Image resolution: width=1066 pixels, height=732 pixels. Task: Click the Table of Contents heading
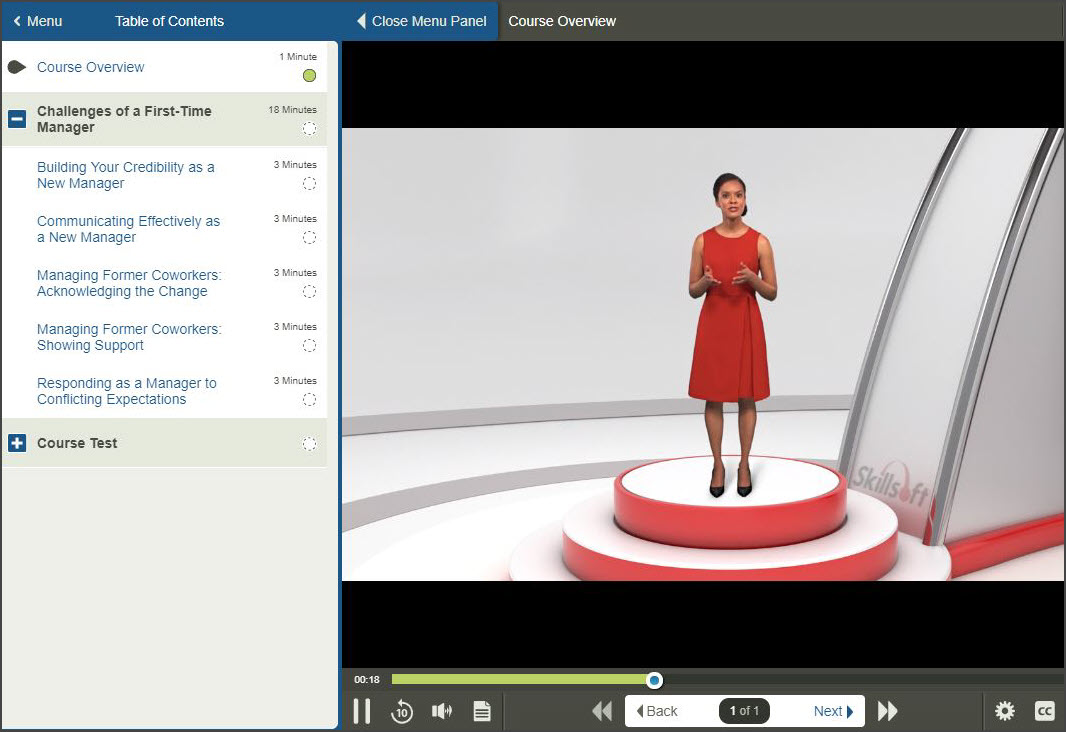click(169, 21)
